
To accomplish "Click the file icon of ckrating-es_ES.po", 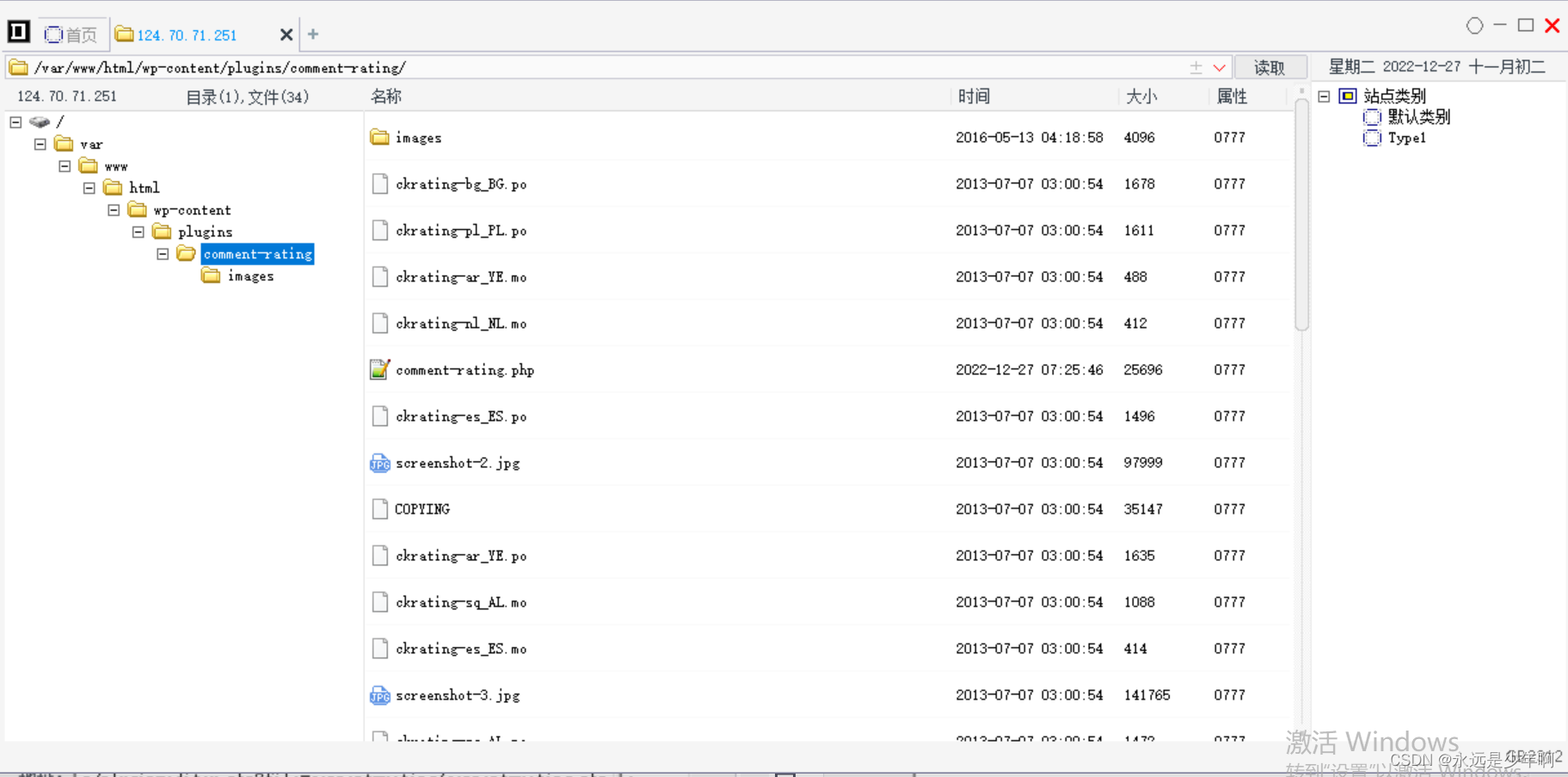I will (x=379, y=416).
